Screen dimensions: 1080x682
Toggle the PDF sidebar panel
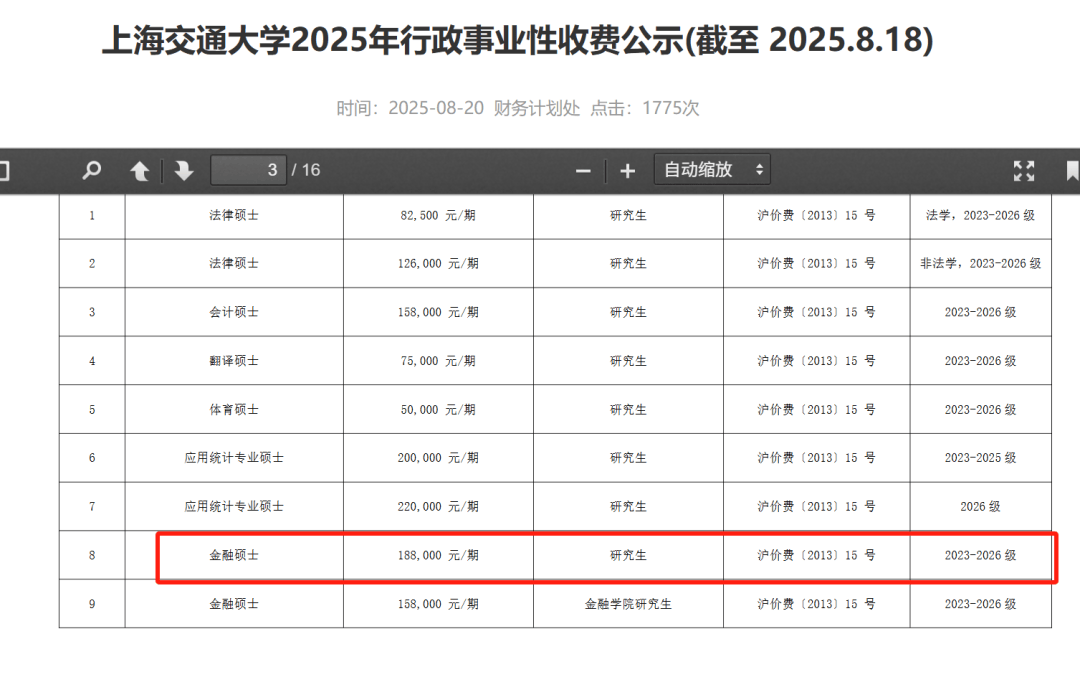[3, 171]
